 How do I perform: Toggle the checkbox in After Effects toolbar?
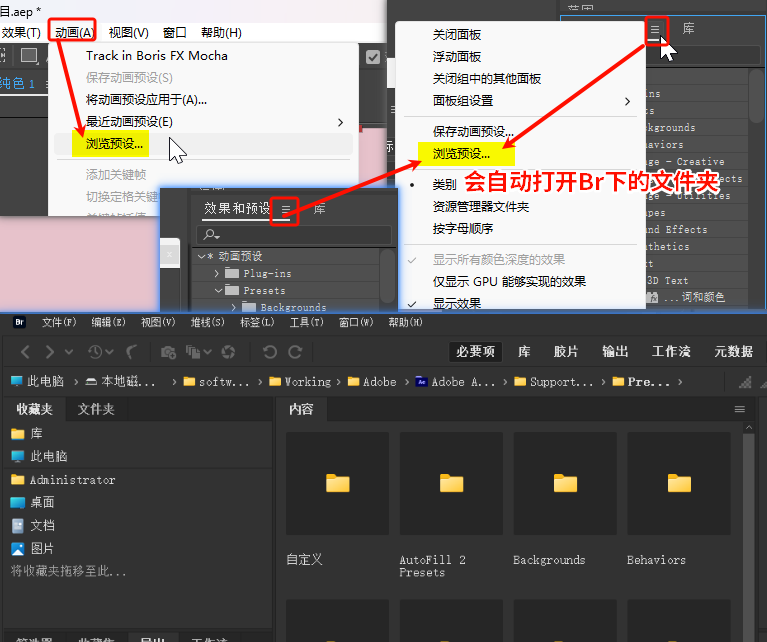373,57
